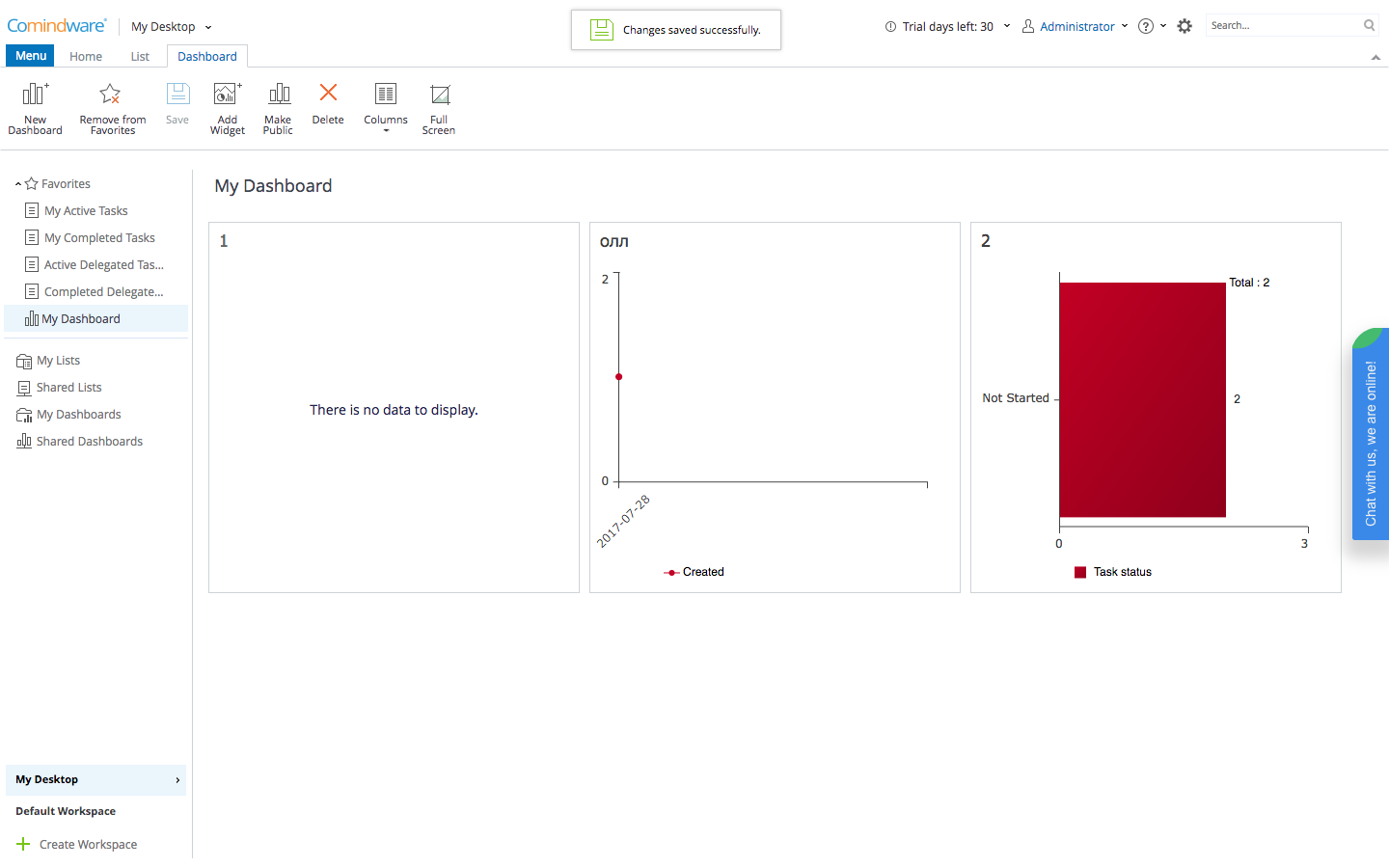Open the Columns layout dropdown
1389x868 pixels.
[x=386, y=106]
